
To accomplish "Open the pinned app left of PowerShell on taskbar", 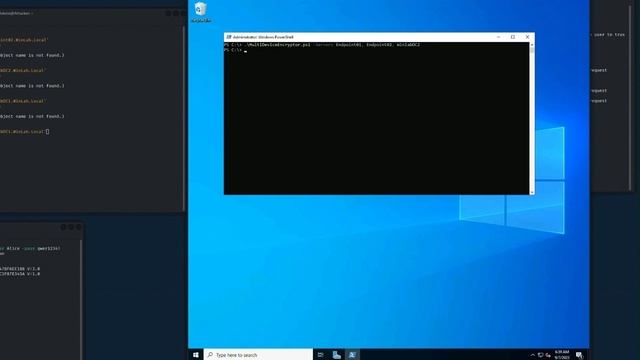I will (x=336, y=355).
